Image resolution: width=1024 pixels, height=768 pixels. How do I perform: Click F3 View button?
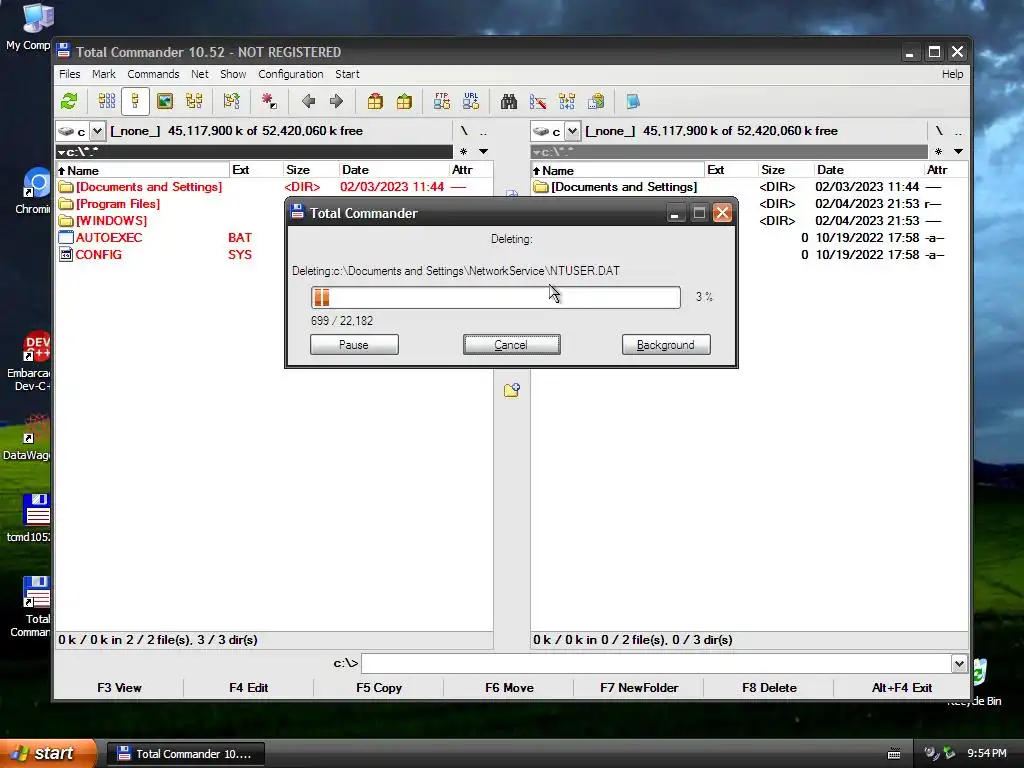(x=120, y=688)
